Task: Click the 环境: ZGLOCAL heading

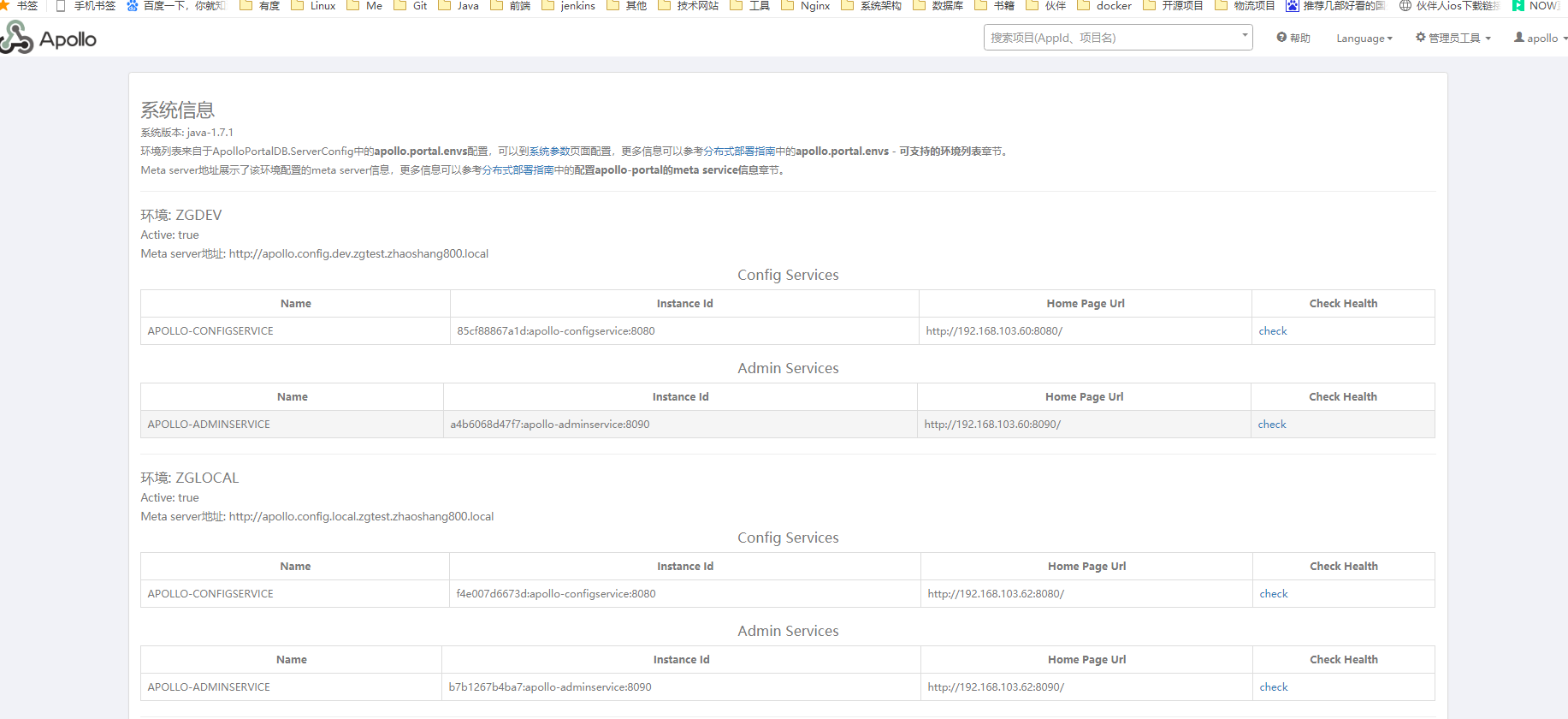Action: click(190, 478)
